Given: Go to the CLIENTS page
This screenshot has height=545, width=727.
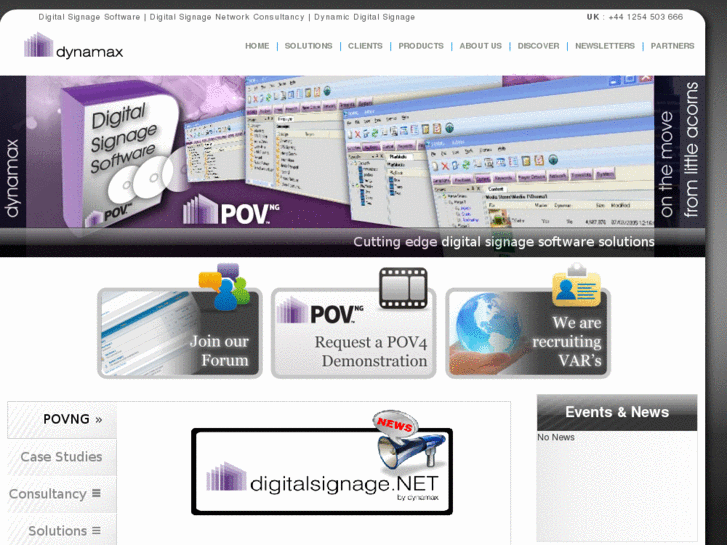Looking at the screenshot, I should 365,46.
